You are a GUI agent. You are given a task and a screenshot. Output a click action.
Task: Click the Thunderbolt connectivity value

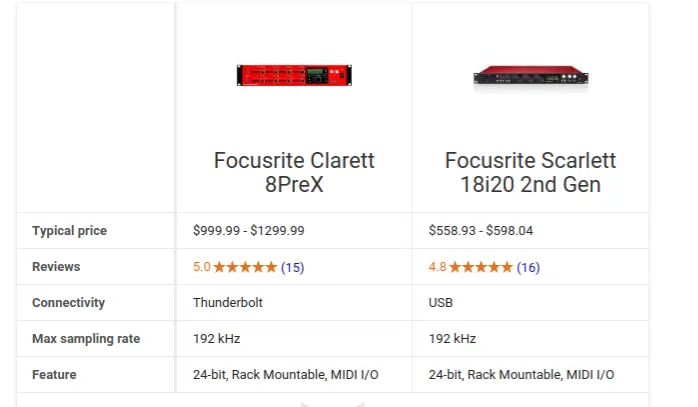click(228, 303)
